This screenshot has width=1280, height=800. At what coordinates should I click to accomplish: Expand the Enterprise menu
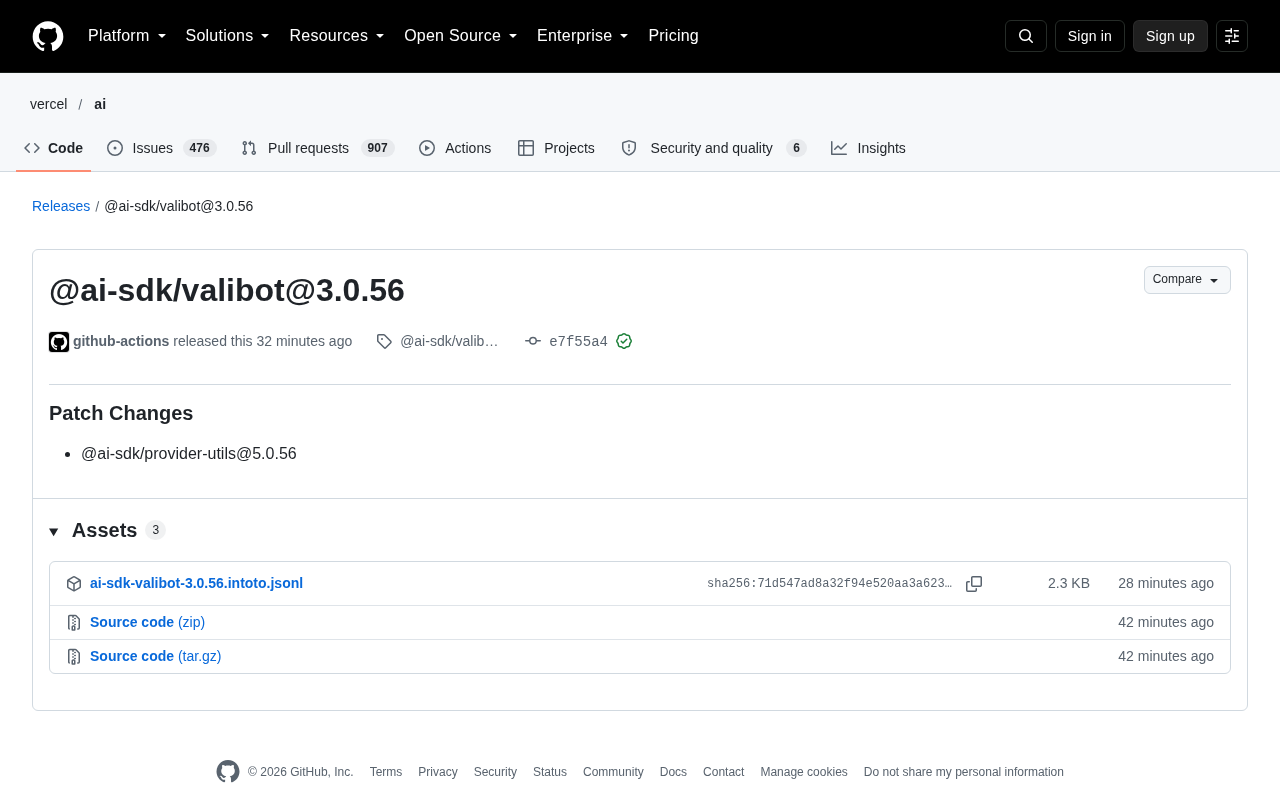click(x=583, y=36)
